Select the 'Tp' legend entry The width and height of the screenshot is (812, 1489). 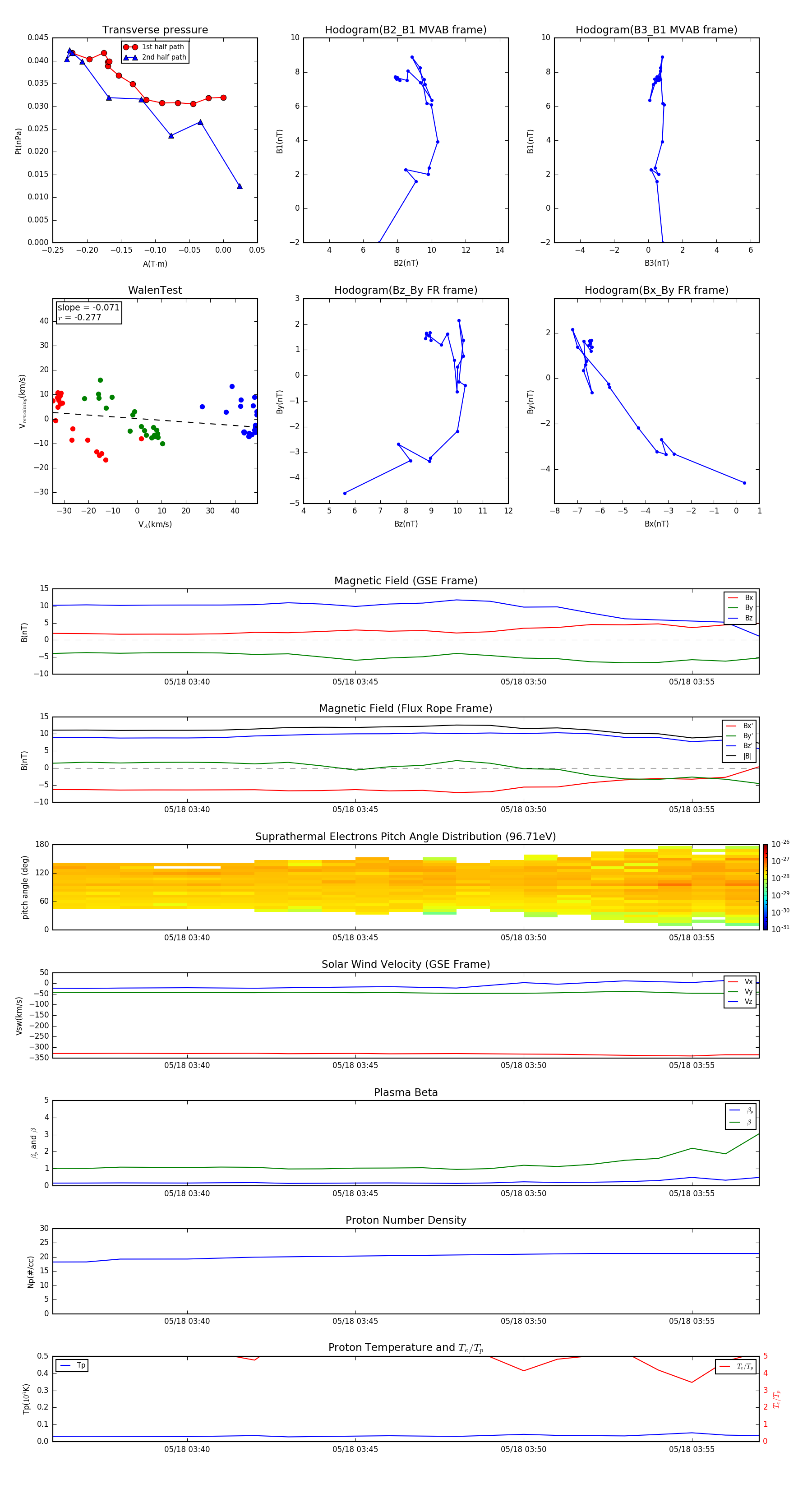click(x=72, y=1365)
